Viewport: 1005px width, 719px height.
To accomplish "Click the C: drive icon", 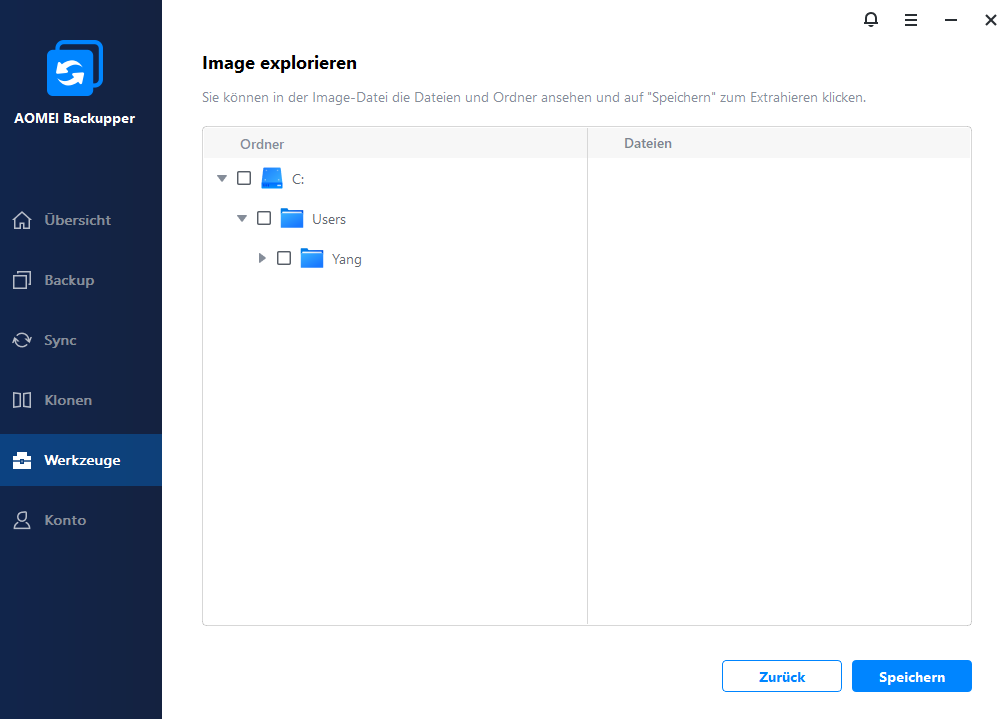I will pyautogui.click(x=272, y=179).
